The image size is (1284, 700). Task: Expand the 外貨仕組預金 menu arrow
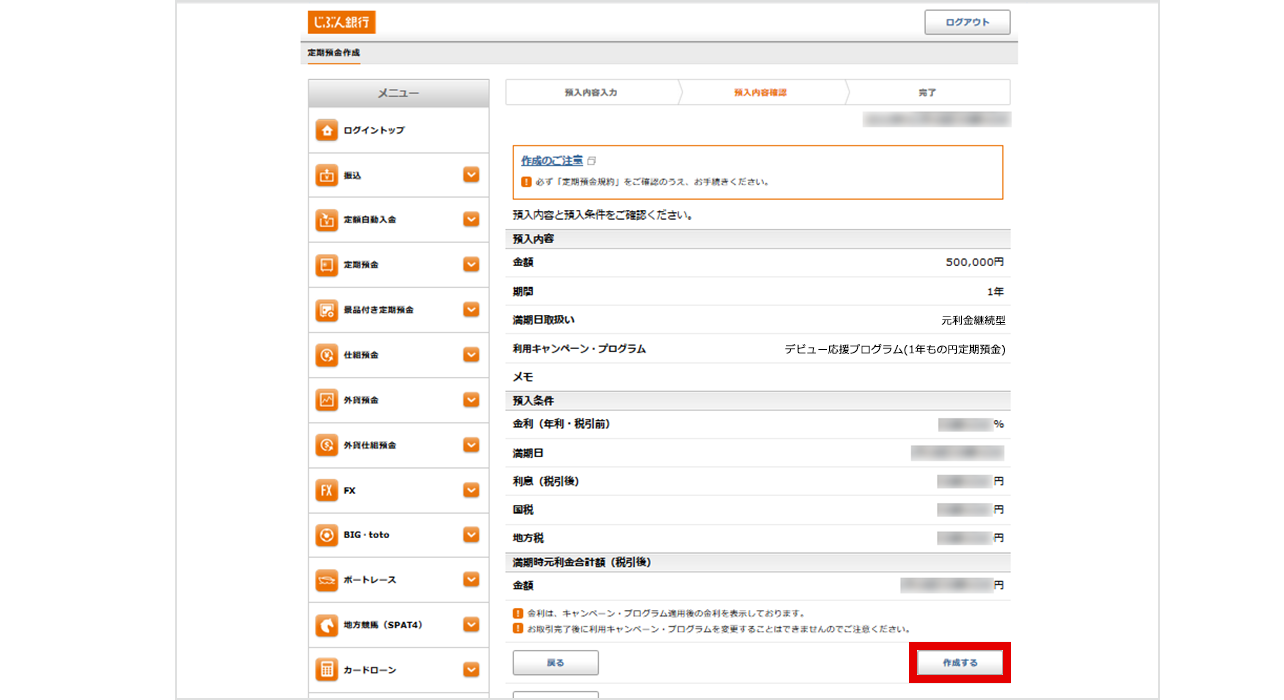pos(471,445)
